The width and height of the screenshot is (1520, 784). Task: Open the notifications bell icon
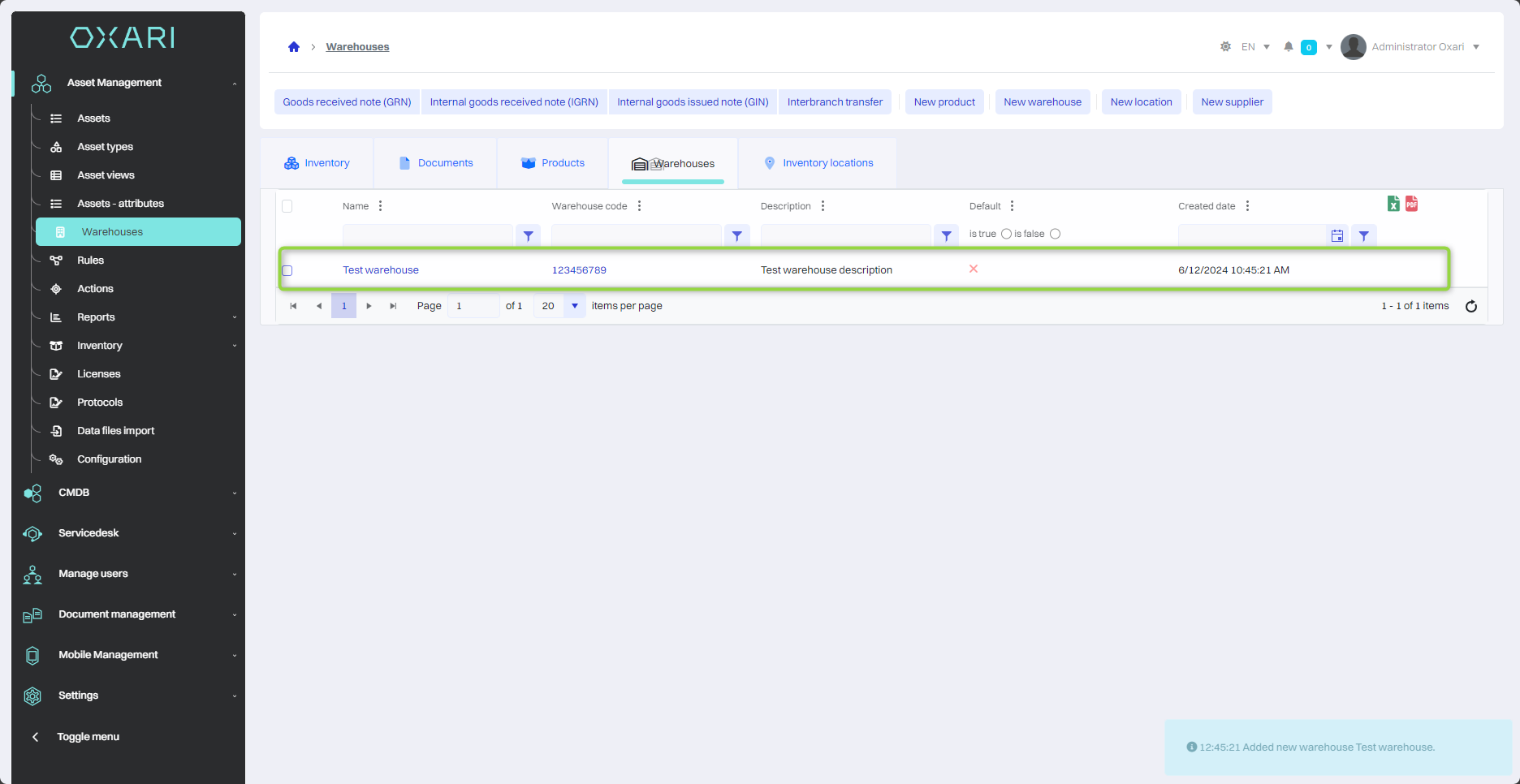(1288, 47)
